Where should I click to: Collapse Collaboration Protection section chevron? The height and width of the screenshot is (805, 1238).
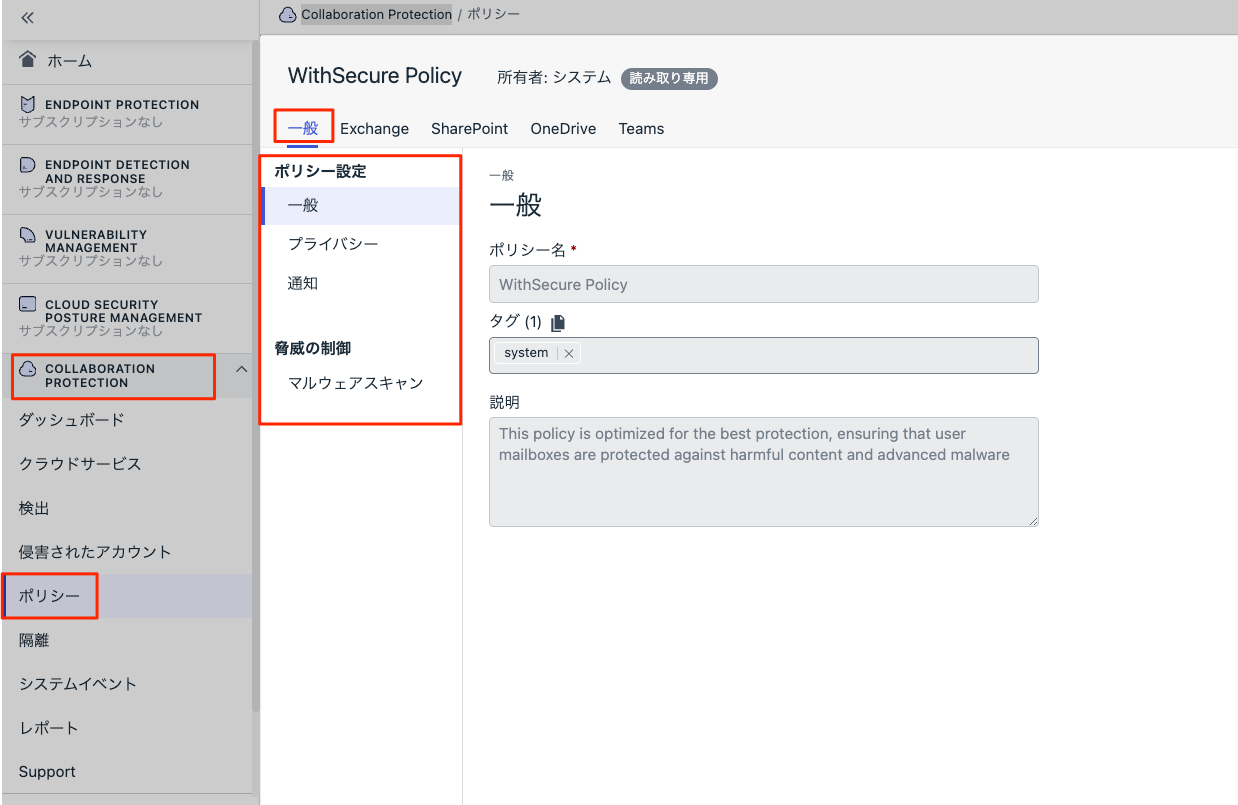pos(241,370)
